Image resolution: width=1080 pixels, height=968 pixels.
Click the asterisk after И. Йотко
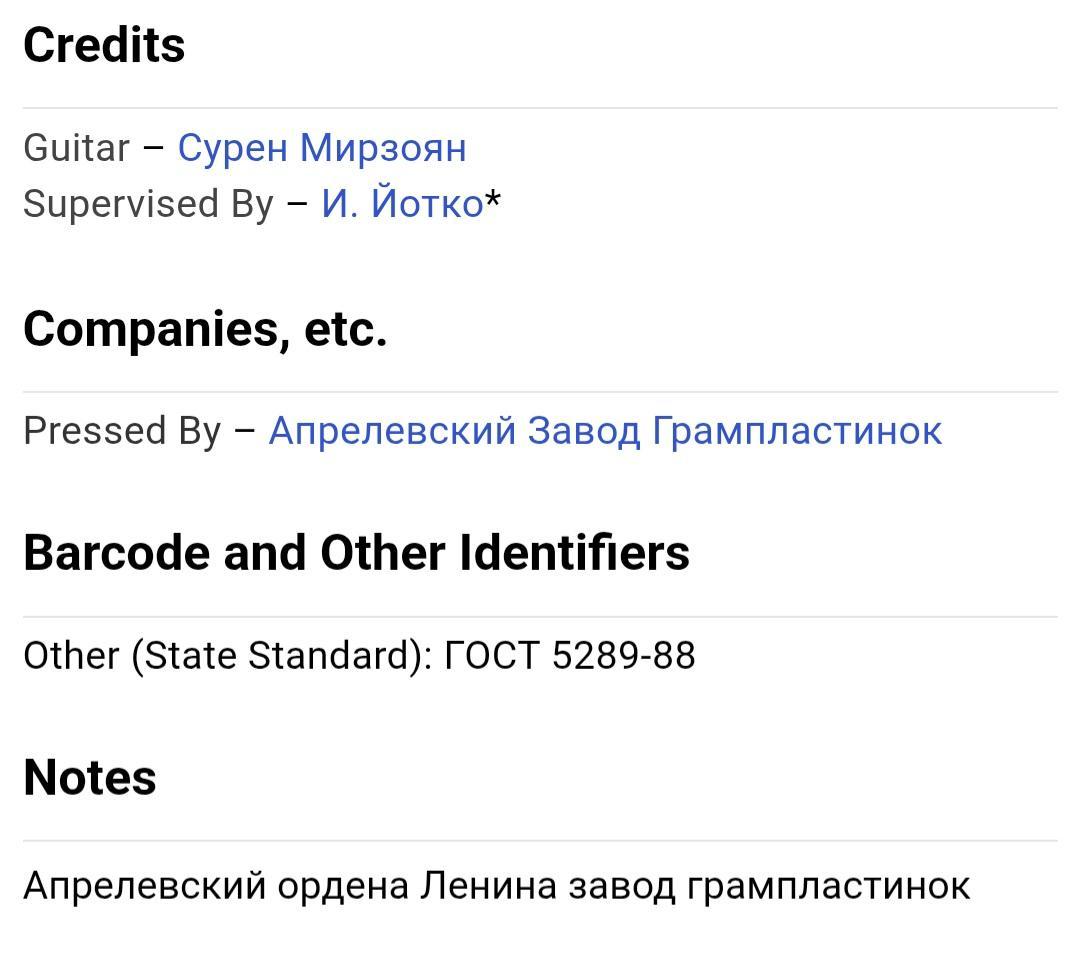(493, 202)
